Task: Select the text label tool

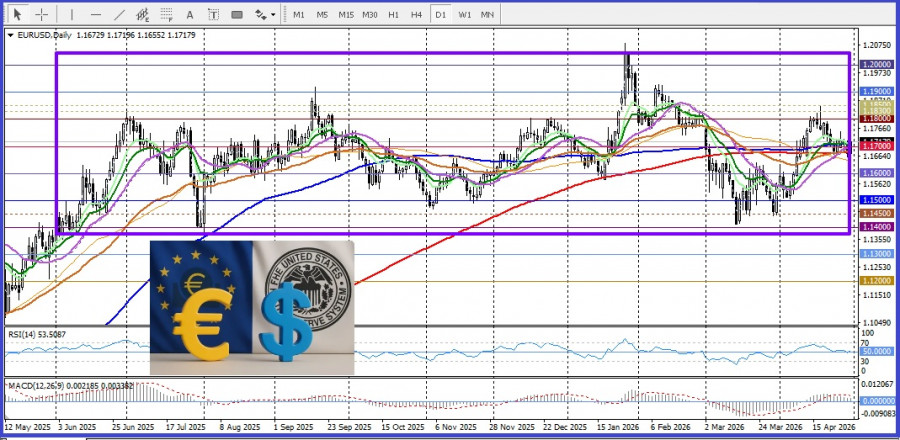Action: click(213, 15)
